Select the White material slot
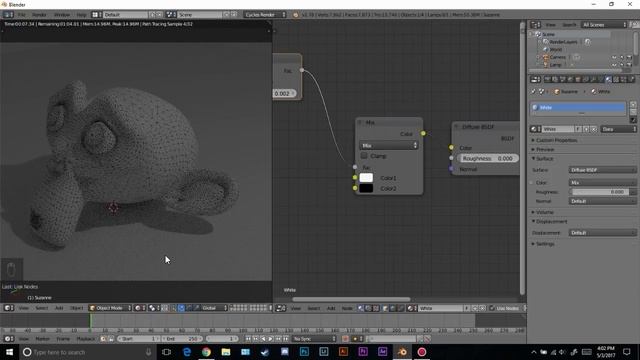640x360 pixels. pyautogui.click(x=578, y=108)
